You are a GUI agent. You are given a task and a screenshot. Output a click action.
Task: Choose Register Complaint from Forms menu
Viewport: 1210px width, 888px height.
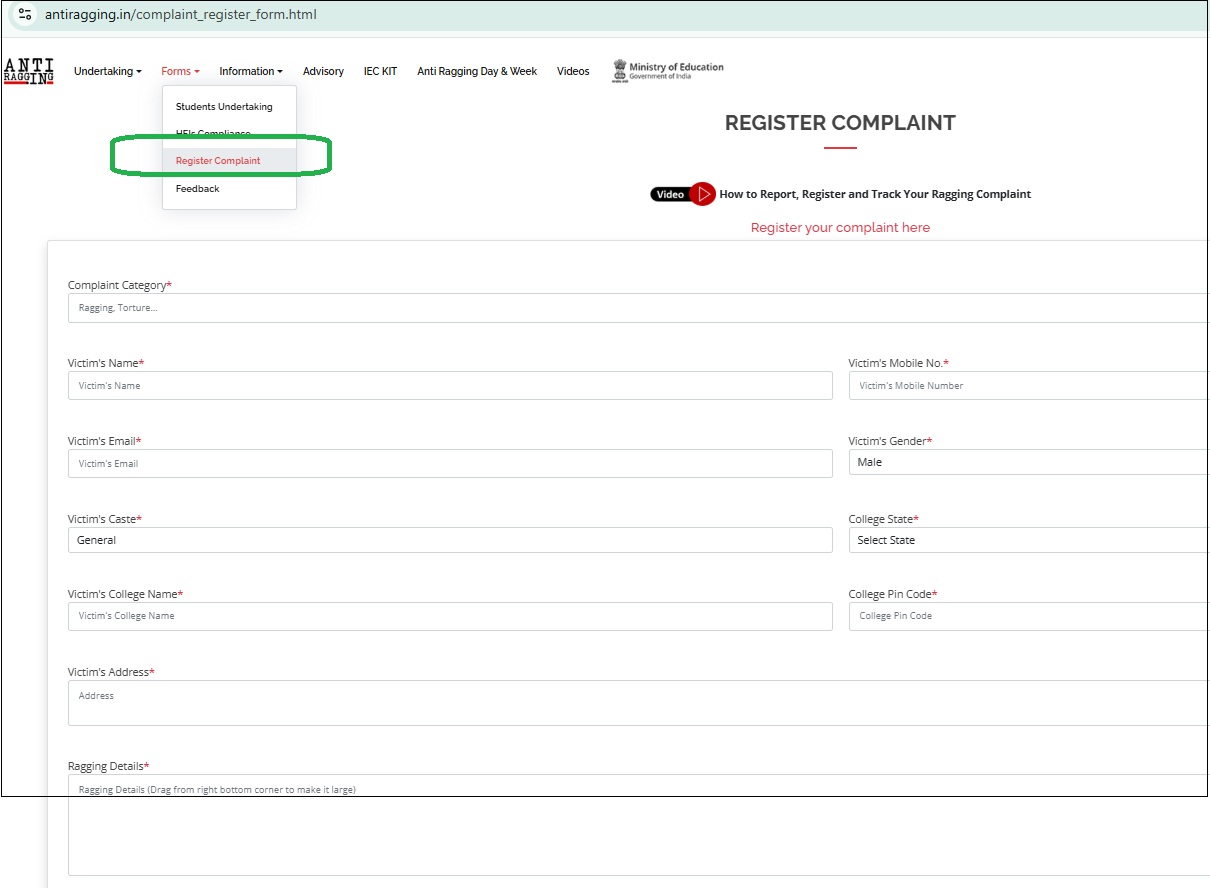click(x=218, y=160)
